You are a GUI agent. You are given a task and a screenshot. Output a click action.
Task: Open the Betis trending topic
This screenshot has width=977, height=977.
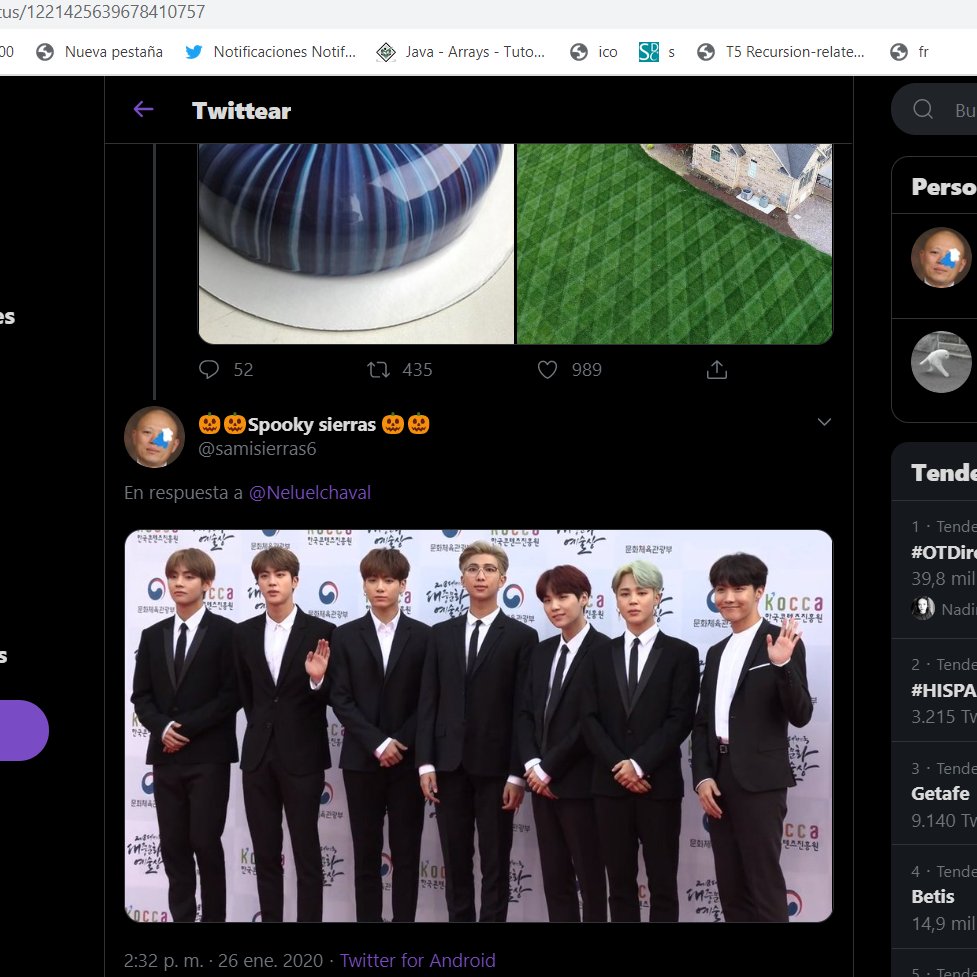click(933, 897)
